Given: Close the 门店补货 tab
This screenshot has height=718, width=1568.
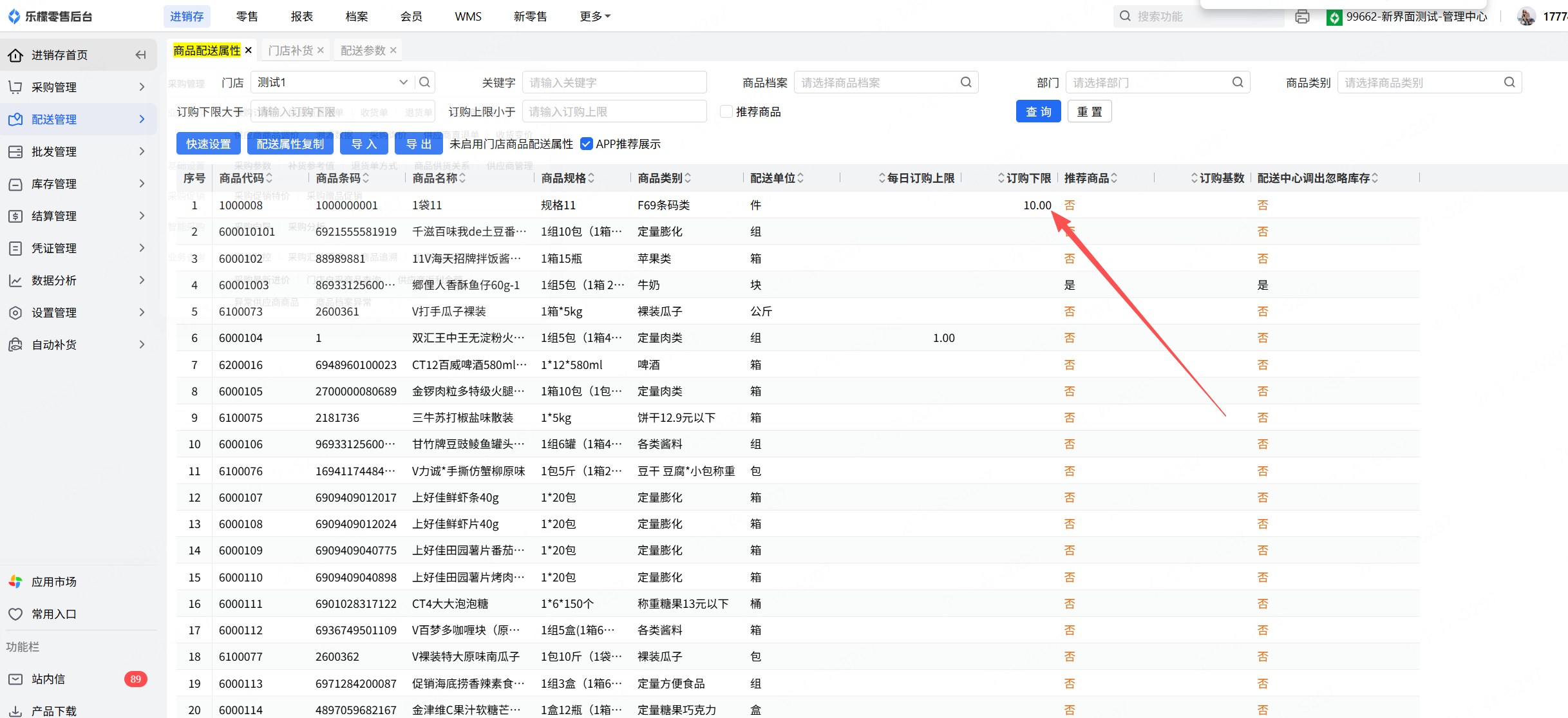Looking at the screenshot, I should click(x=321, y=50).
